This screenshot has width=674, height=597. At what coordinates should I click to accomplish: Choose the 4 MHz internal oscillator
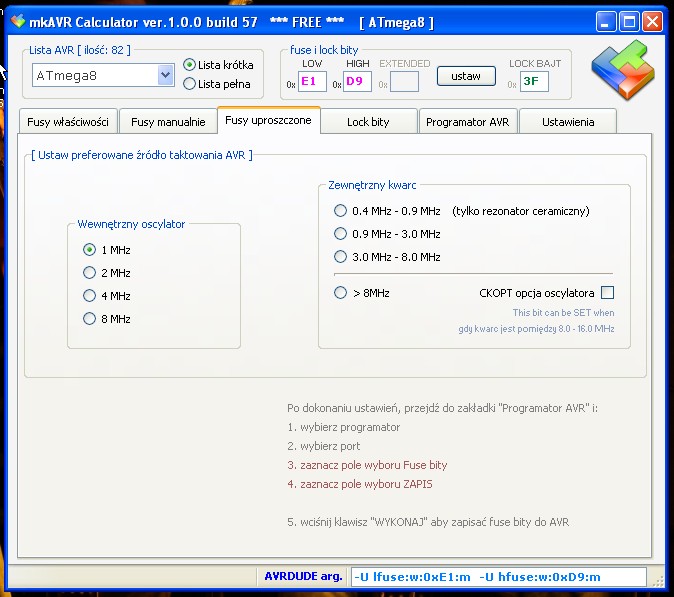pyautogui.click(x=107, y=296)
